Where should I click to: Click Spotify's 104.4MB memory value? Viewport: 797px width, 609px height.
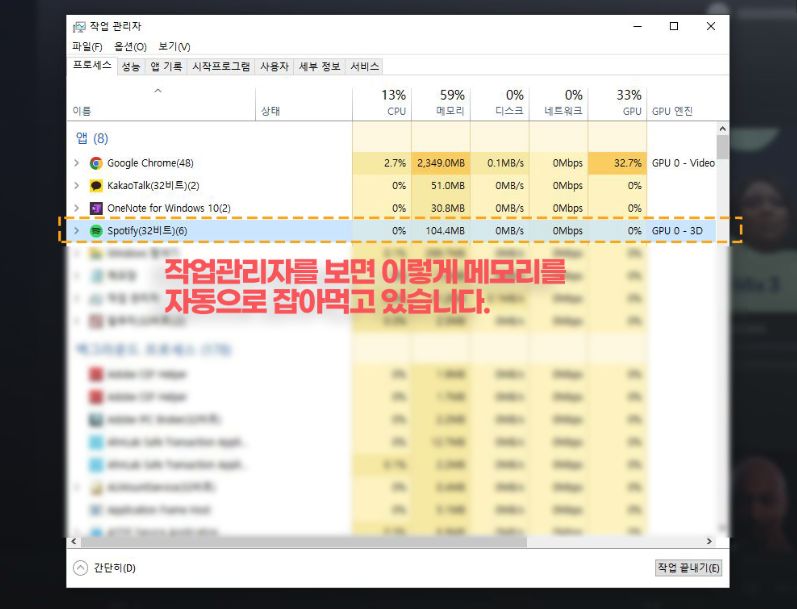tap(441, 231)
